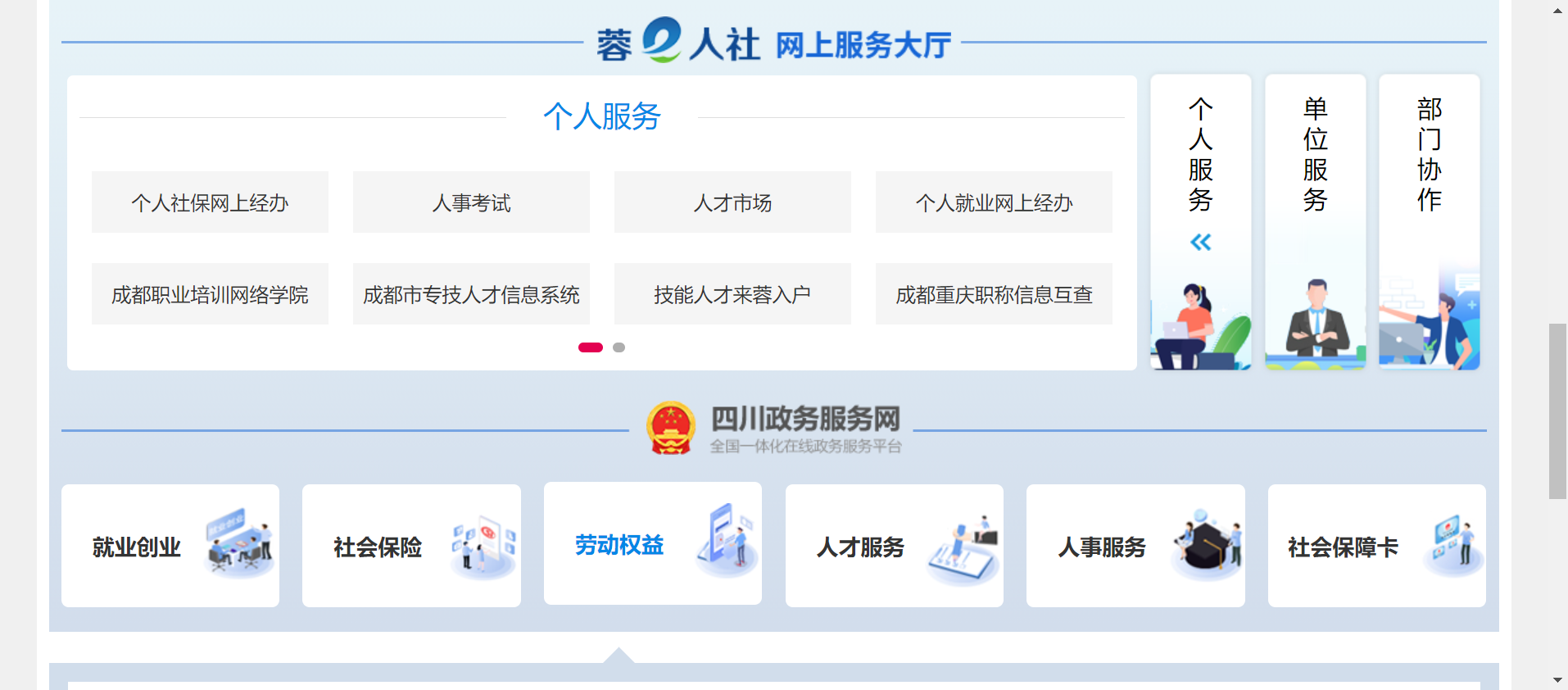Viewport: 1568px width, 690px height.
Task: Open 人事考试 service
Action: pyautogui.click(x=471, y=202)
